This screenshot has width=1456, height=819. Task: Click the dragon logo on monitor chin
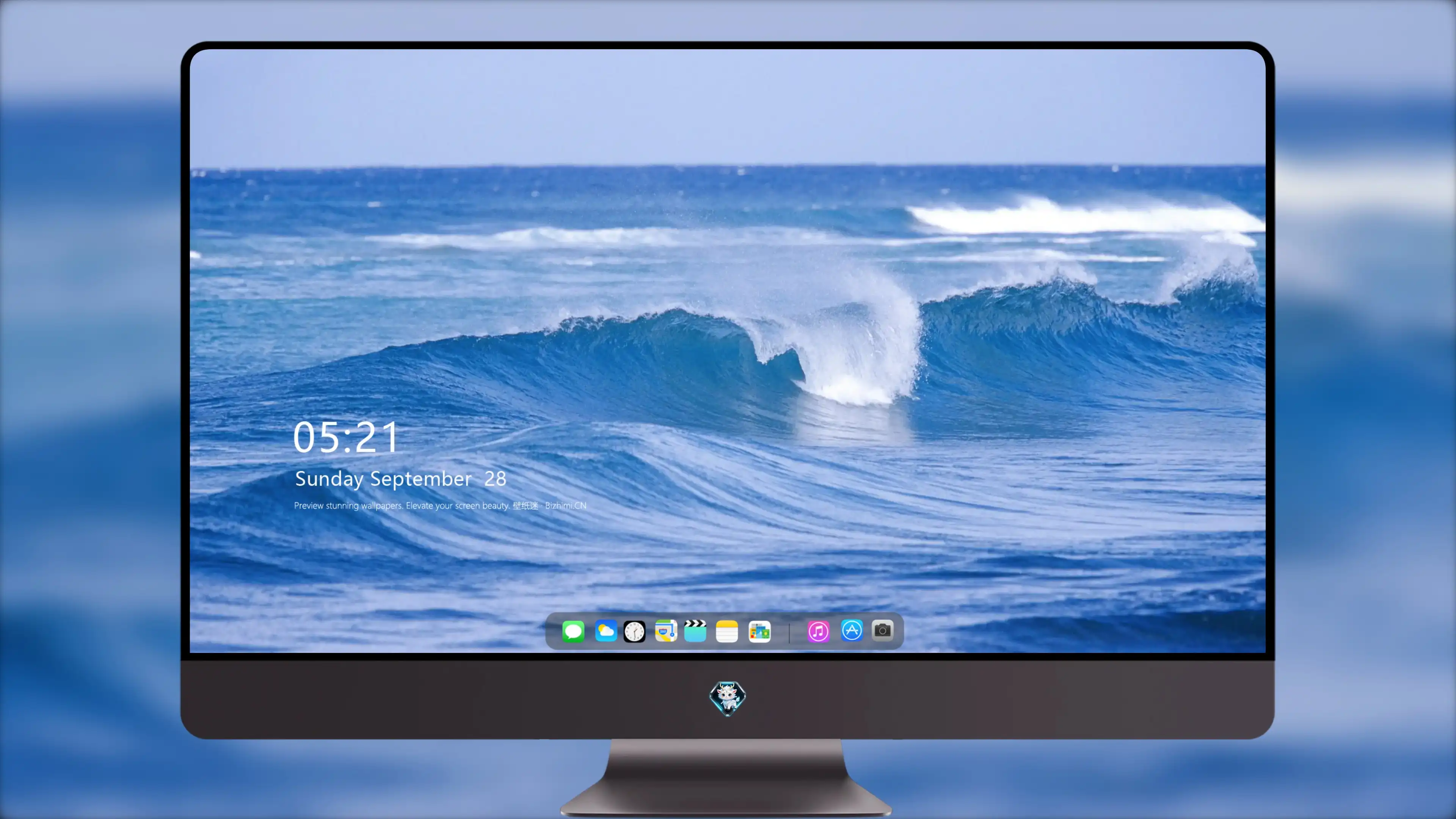(x=728, y=698)
